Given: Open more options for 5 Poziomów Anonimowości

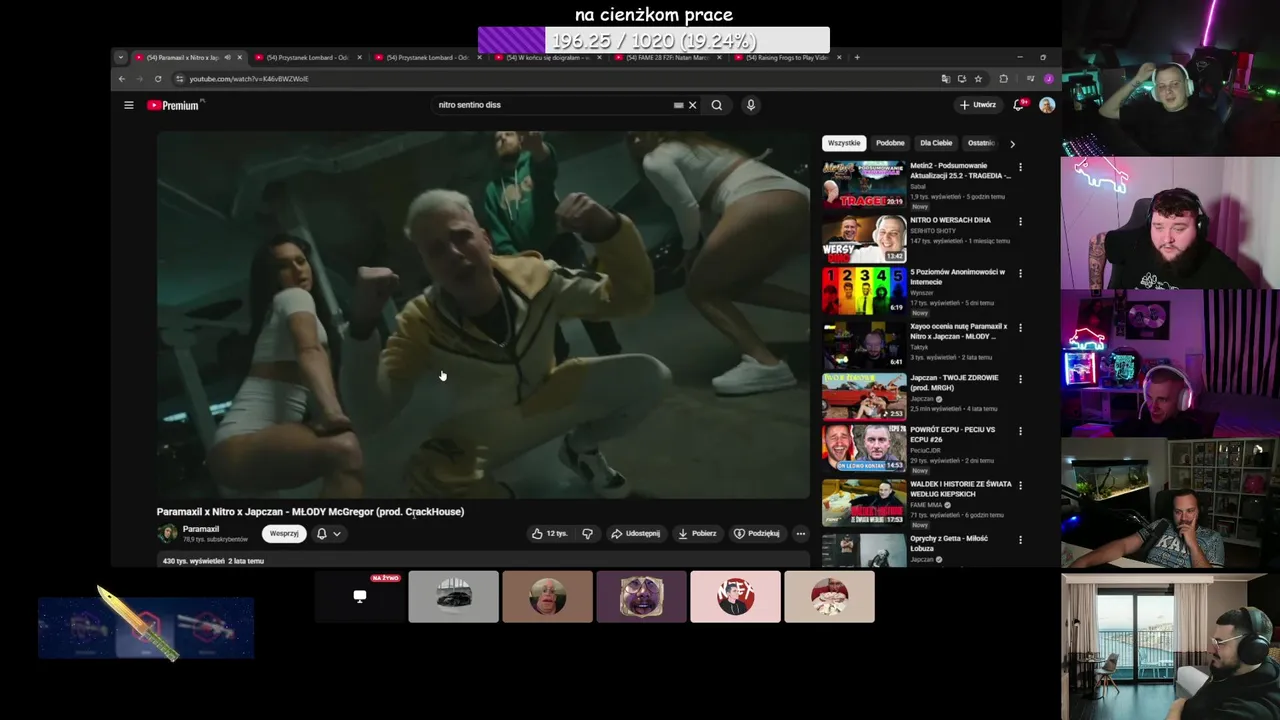Looking at the screenshot, I should point(1020,273).
